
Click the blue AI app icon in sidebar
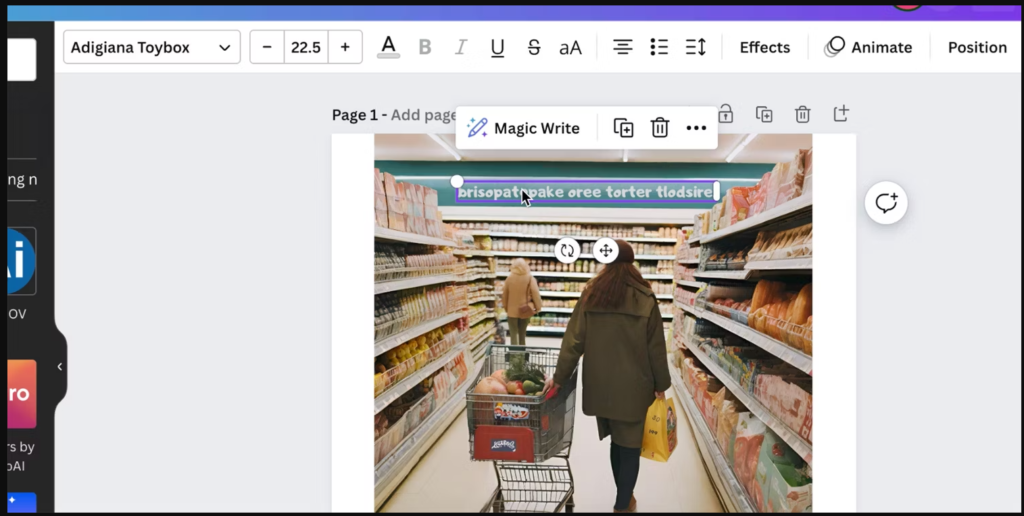(x=21, y=261)
